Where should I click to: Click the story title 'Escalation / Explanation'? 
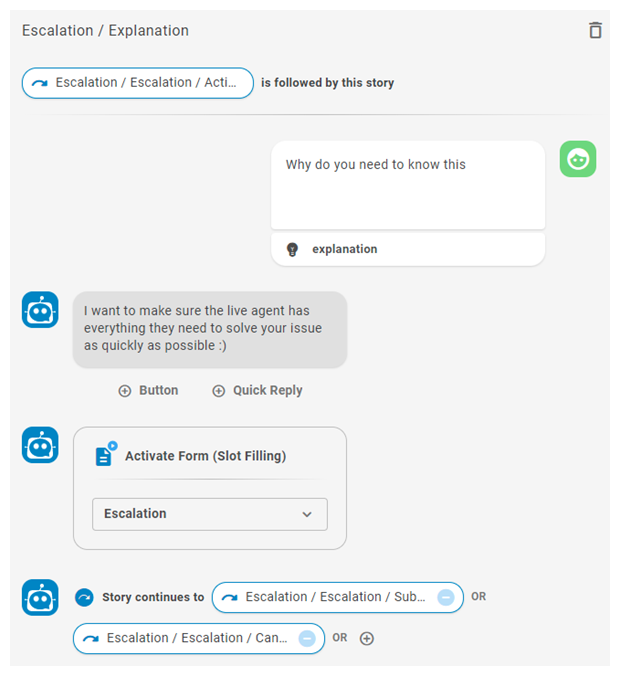click(x=106, y=31)
